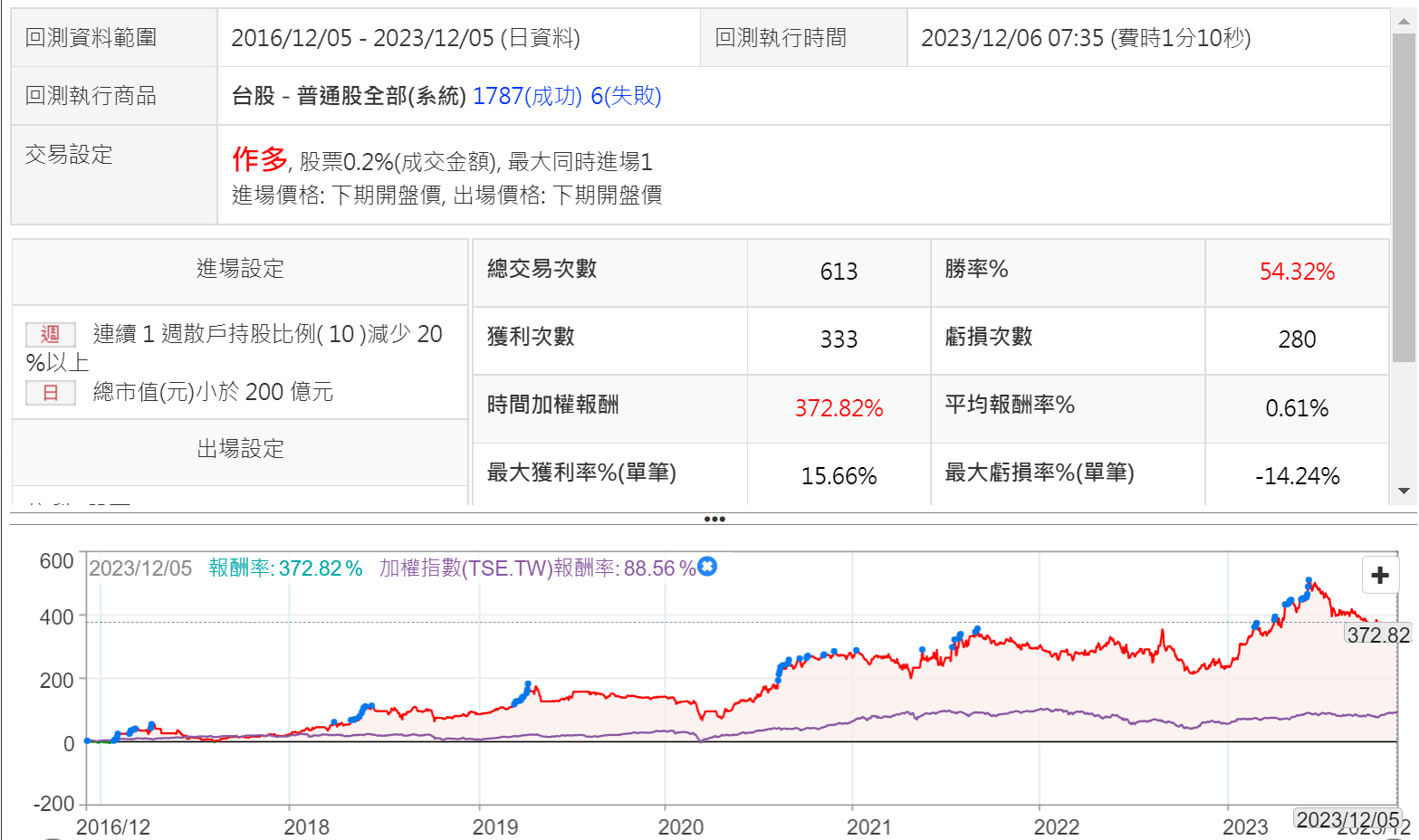
Task: Click the 2020 label on the time axis
Action: [x=680, y=826]
